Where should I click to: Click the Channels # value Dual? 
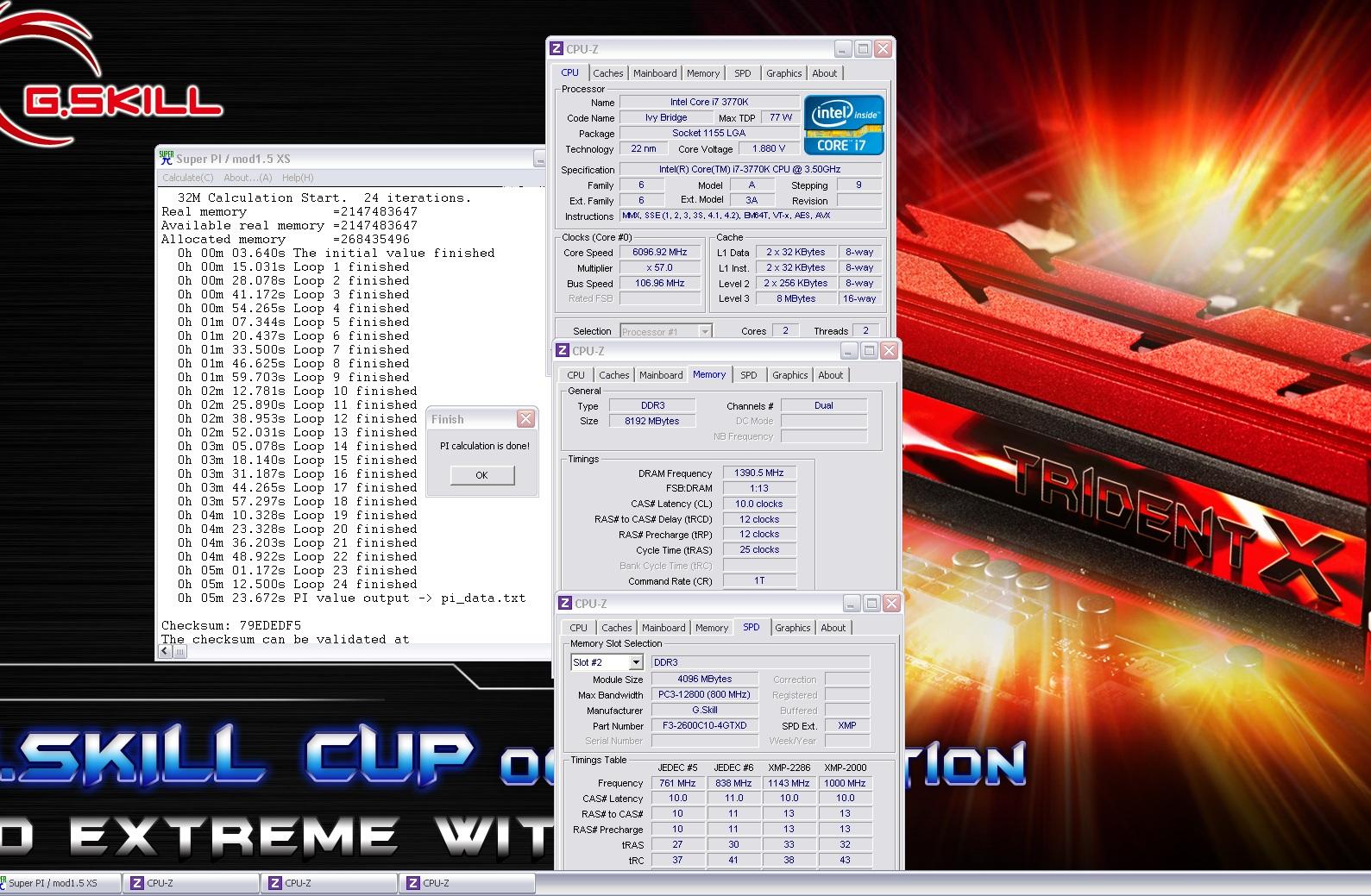pos(824,405)
